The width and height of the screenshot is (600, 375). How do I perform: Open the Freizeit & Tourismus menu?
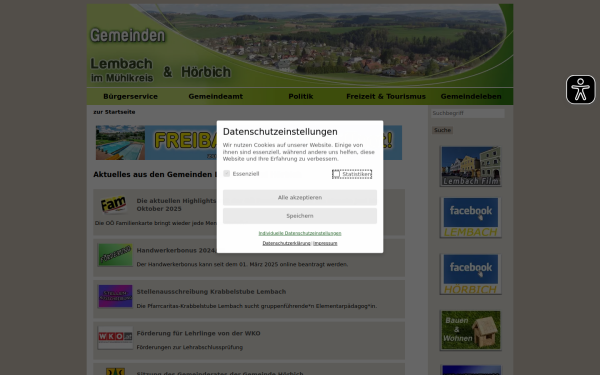pyautogui.click(x=386, y=96)
